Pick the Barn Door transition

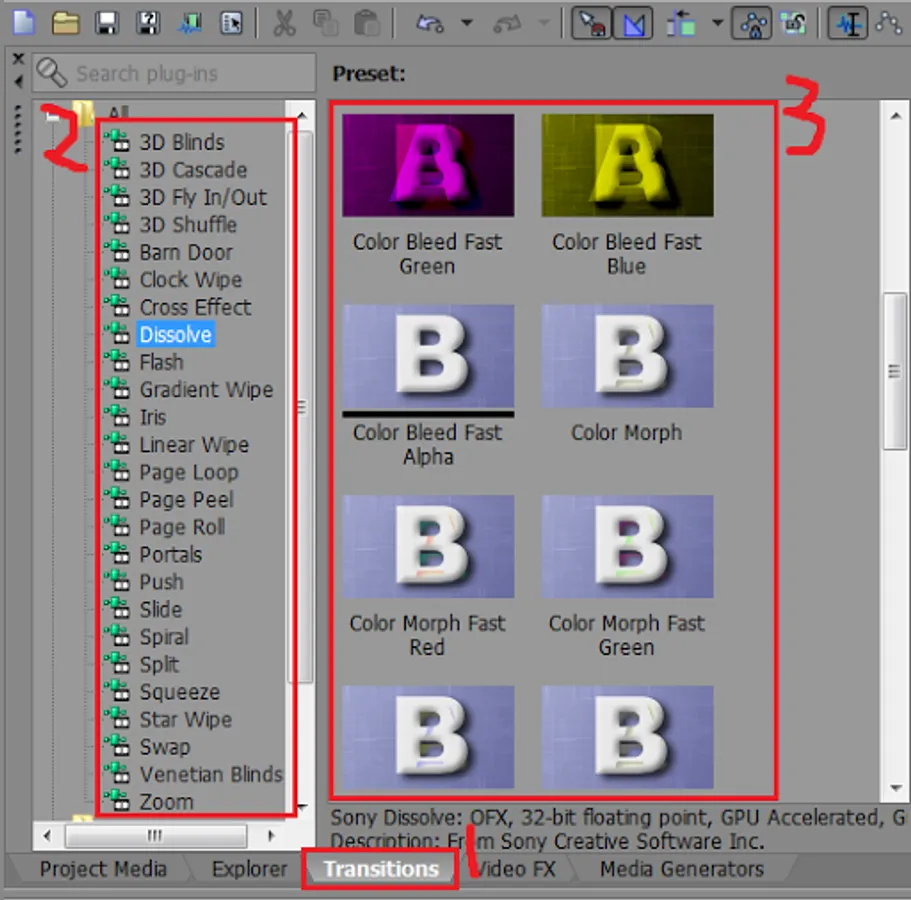[186, 252]
